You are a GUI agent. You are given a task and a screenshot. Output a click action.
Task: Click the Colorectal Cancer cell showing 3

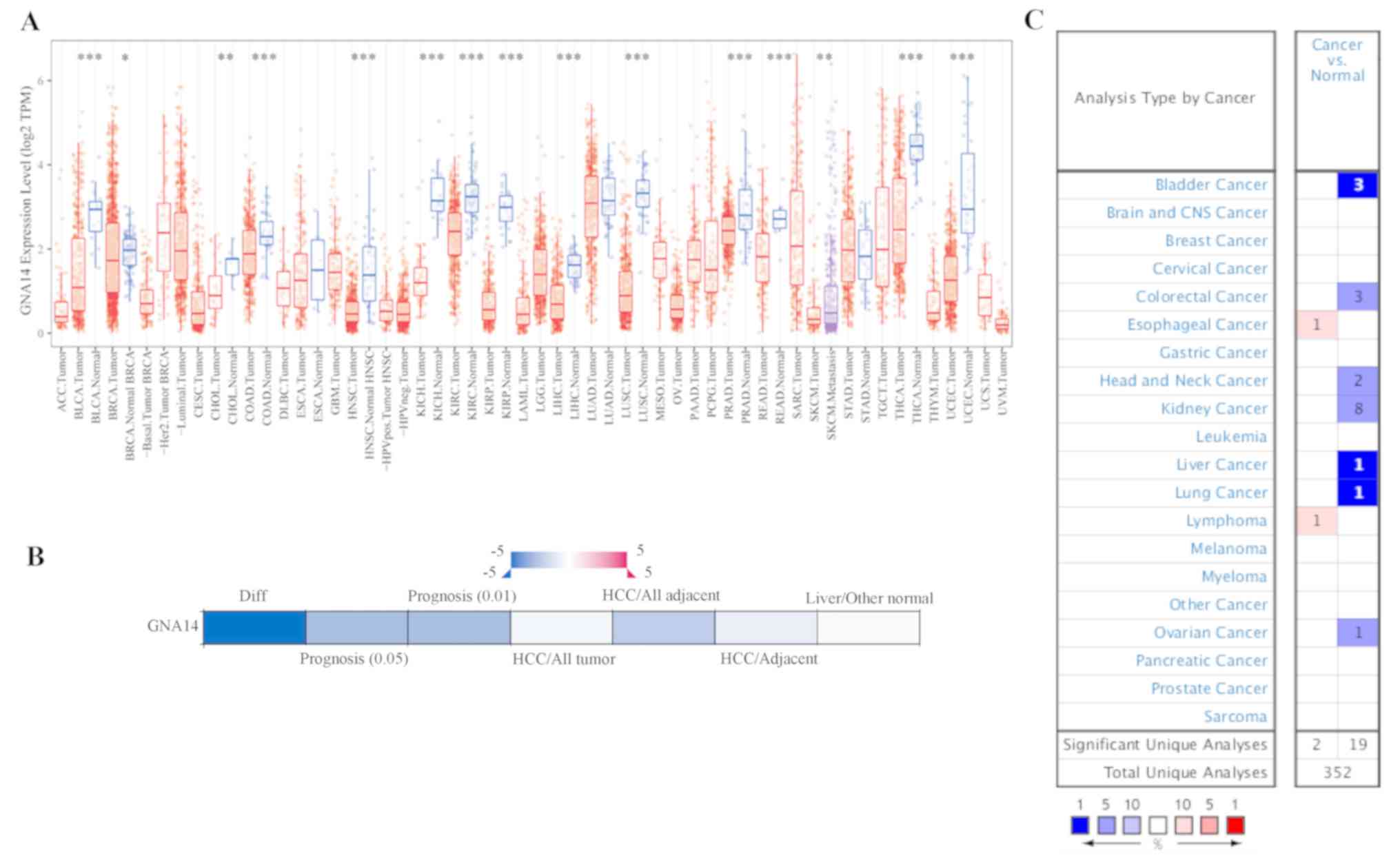click(x=1357, y=297)
